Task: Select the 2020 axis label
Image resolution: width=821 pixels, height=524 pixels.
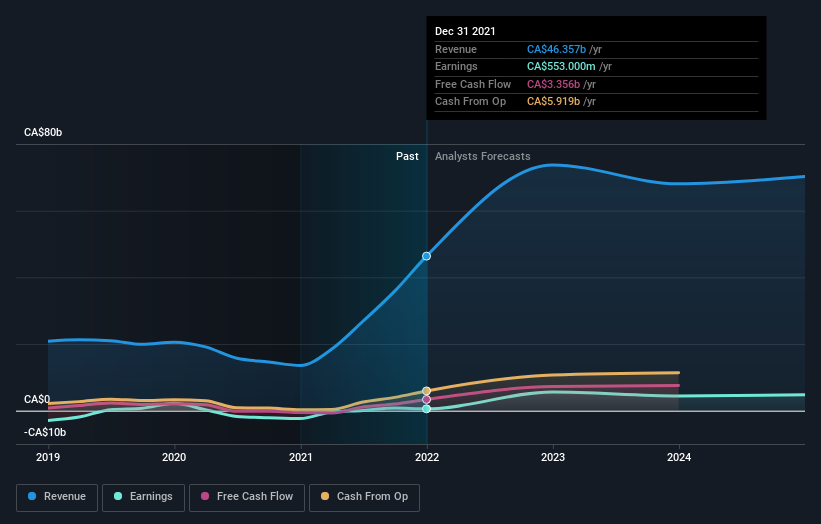Action: point(174,457)
